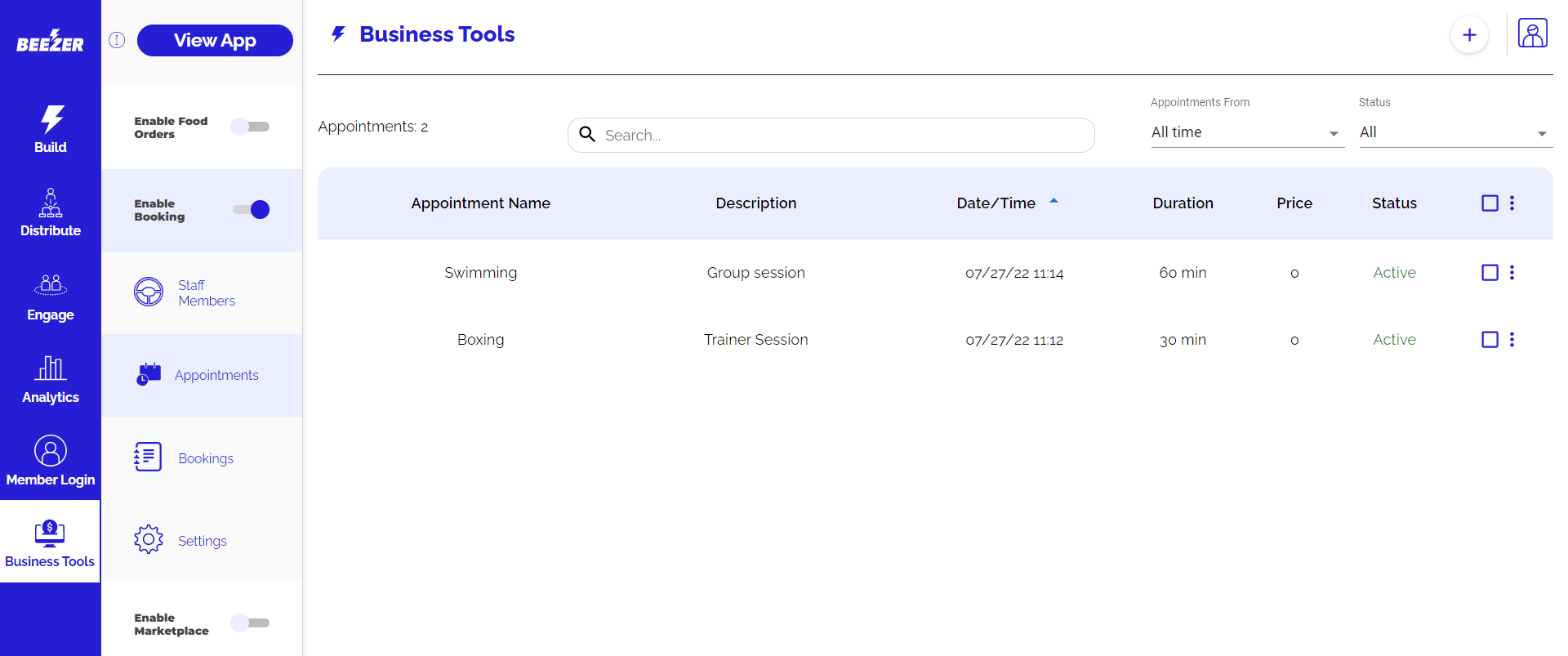Check the select-all checkbox in table header
Image resolution: width=1568 pixels, height=656 pixels.
pos(1490,203)
